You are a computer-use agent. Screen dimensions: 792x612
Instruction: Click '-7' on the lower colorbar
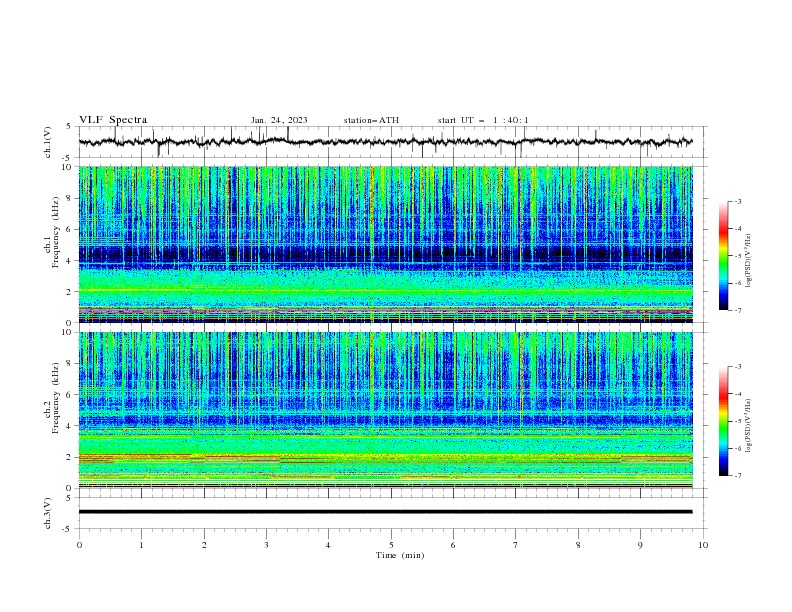tap(737, 476)
